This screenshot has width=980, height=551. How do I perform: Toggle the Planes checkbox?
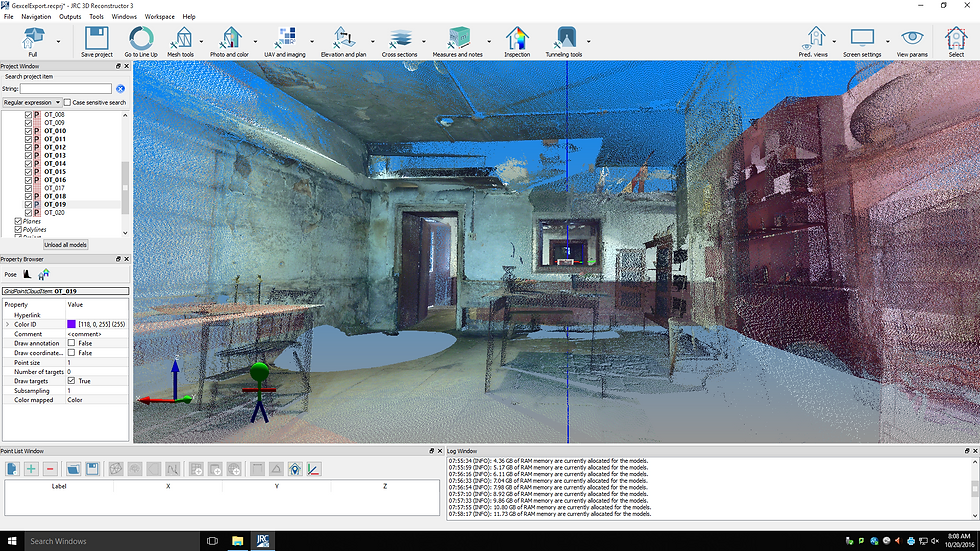(x=18, y=221)
